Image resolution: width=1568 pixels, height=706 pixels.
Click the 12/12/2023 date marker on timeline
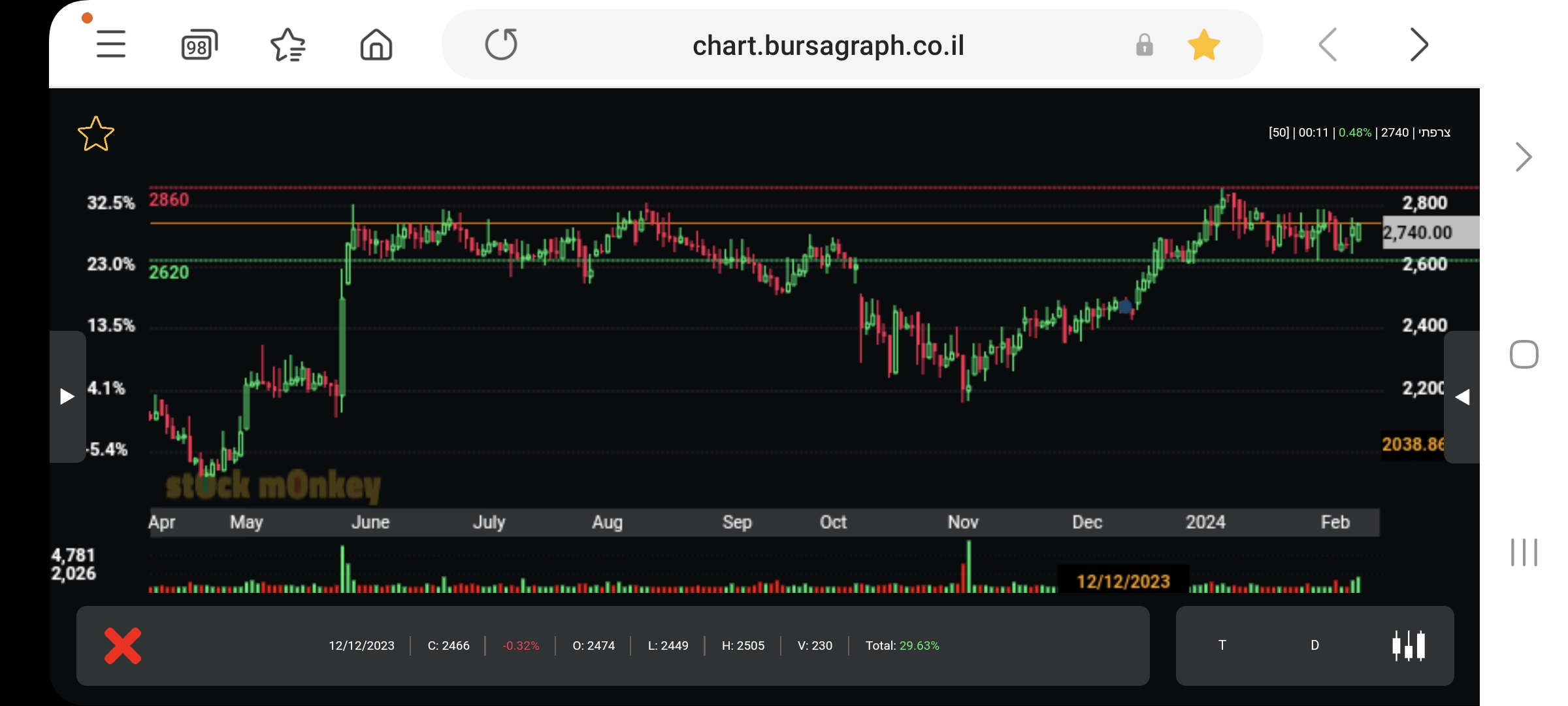[x=1122, y=580]
